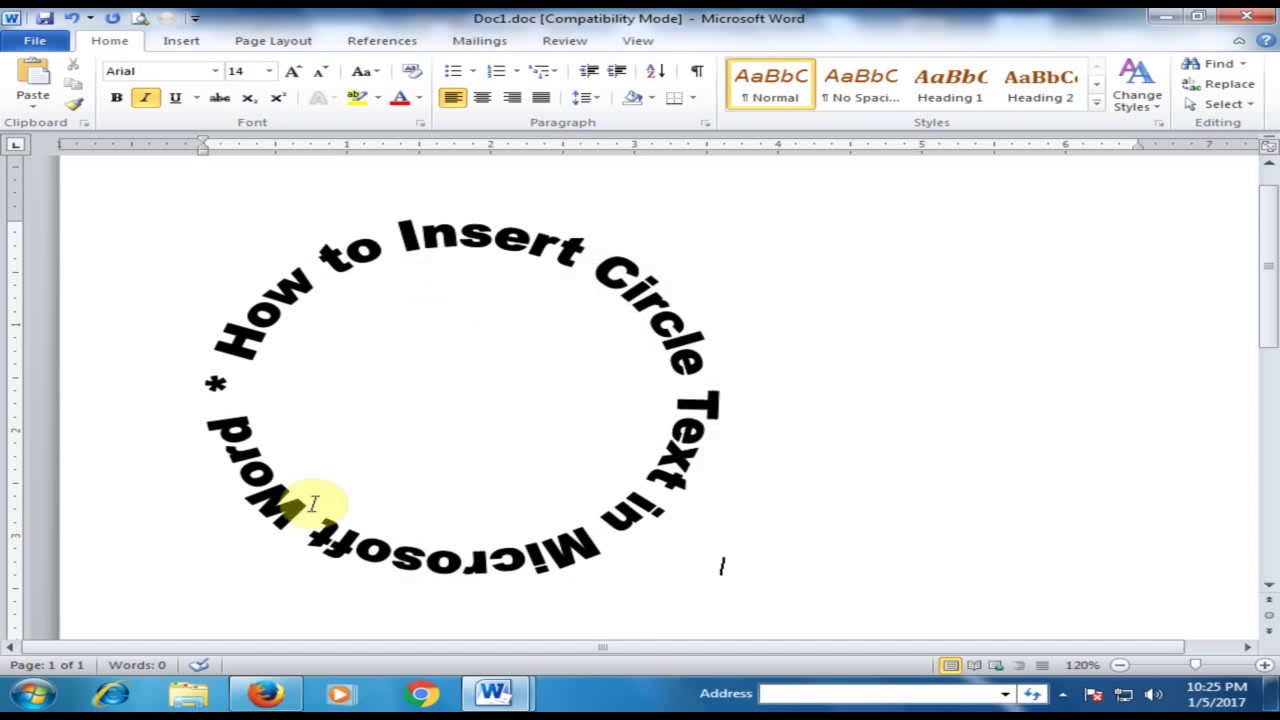The image size is (1280, 720).
Task: Click the Text Highlight Color swatch
Action: click(x=356, y=98)
